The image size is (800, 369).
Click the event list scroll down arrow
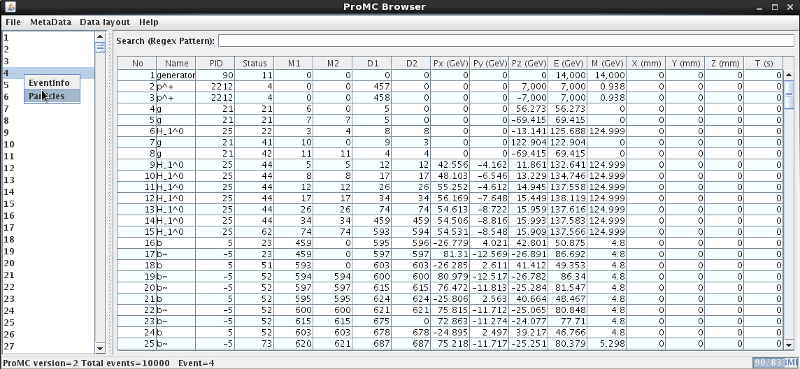click(100, 348)
